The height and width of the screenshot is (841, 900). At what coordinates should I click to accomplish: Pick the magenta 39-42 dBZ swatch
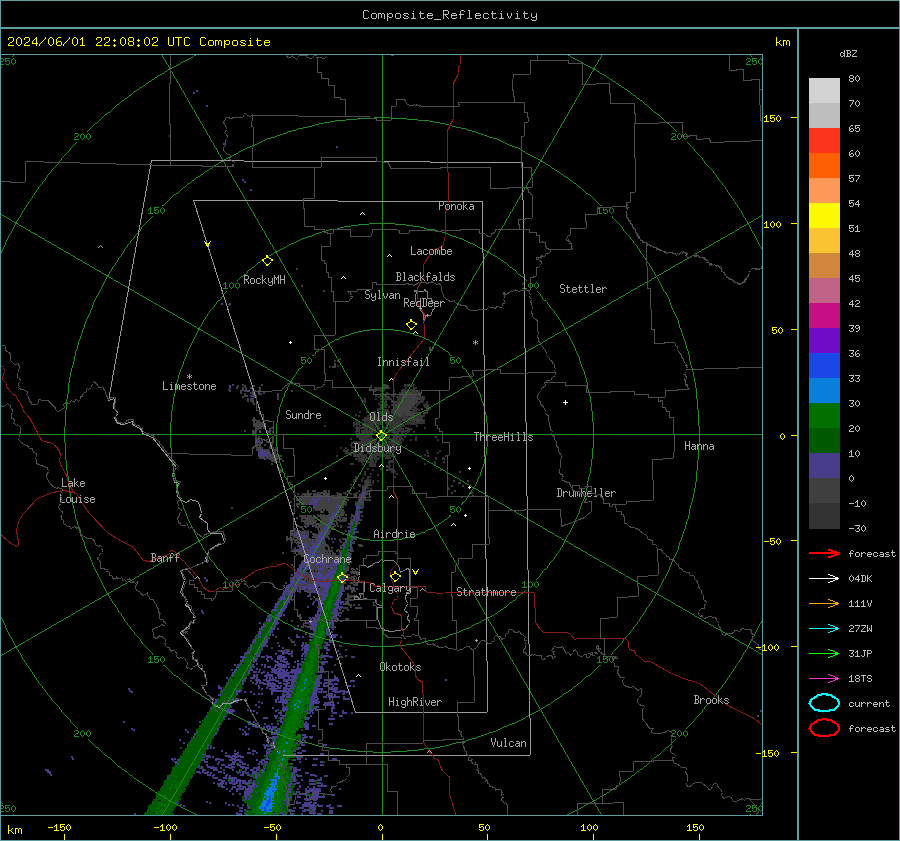pos(824,316)
